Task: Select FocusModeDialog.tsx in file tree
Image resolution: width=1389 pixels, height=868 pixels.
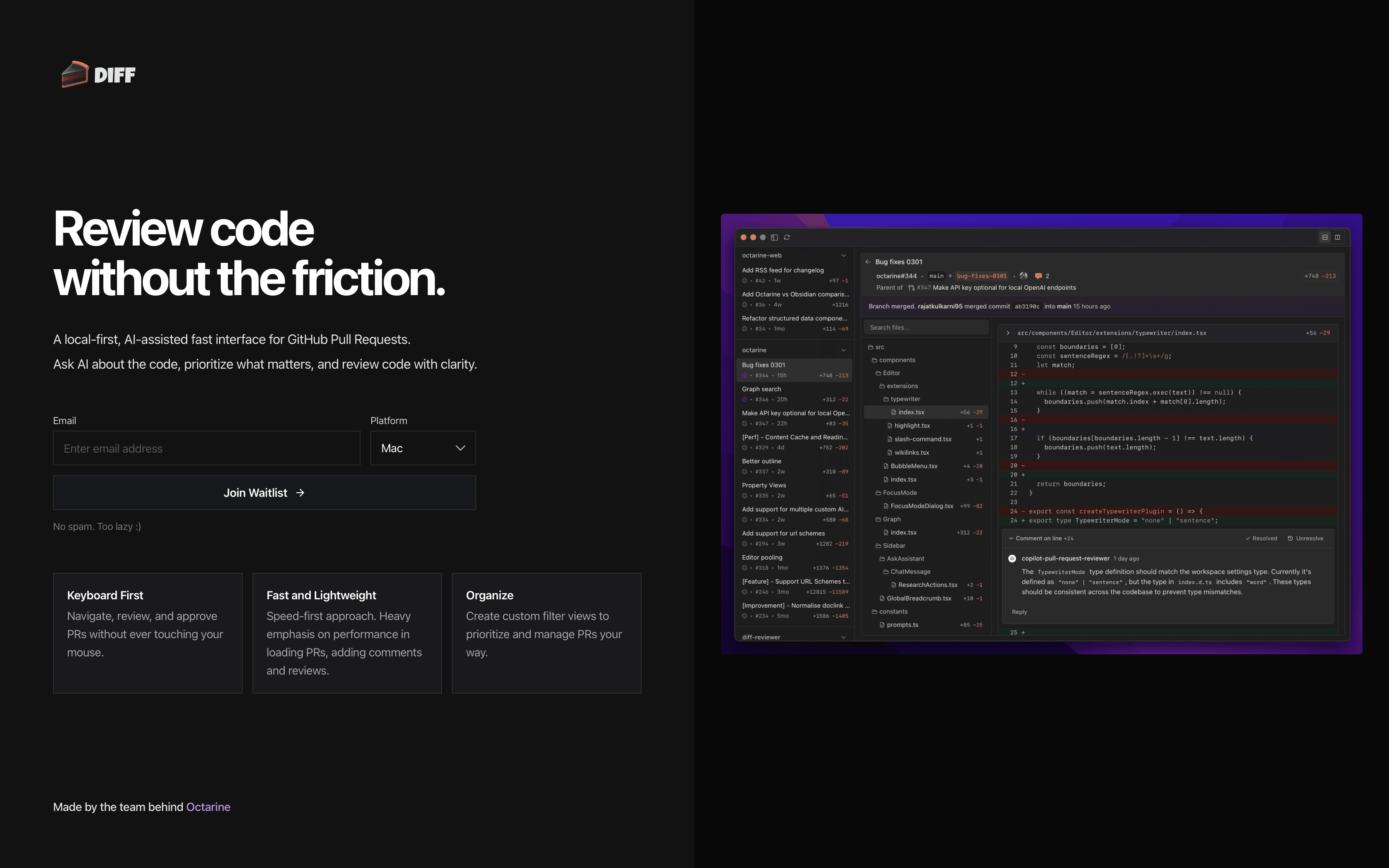Action: click(926, 506)
